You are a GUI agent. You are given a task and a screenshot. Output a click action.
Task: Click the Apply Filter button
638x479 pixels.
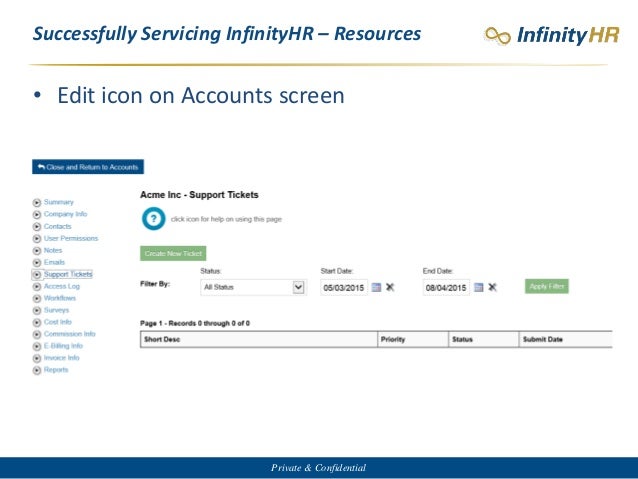point(546,287)
